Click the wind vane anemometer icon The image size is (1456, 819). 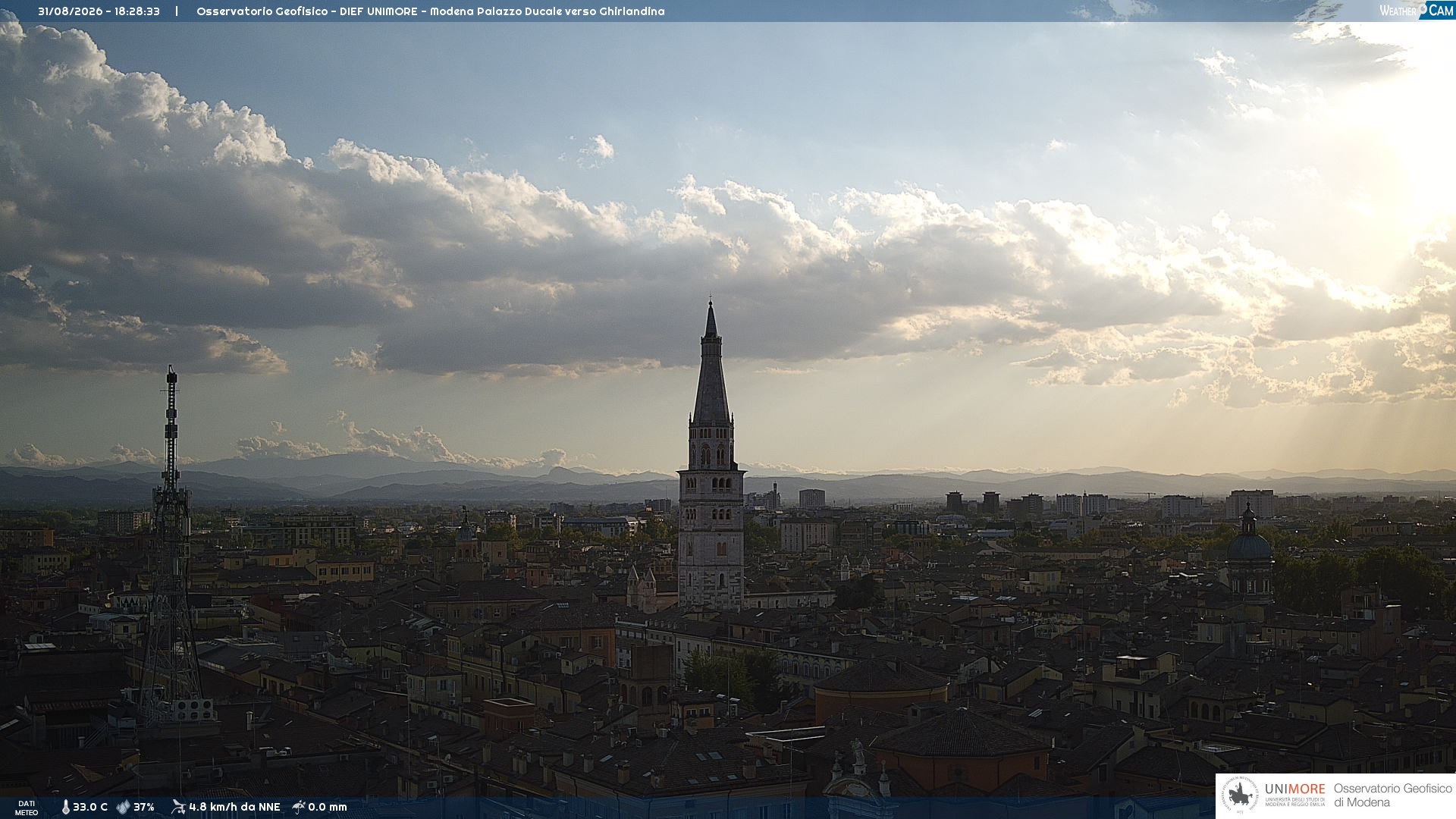[179, 807]
